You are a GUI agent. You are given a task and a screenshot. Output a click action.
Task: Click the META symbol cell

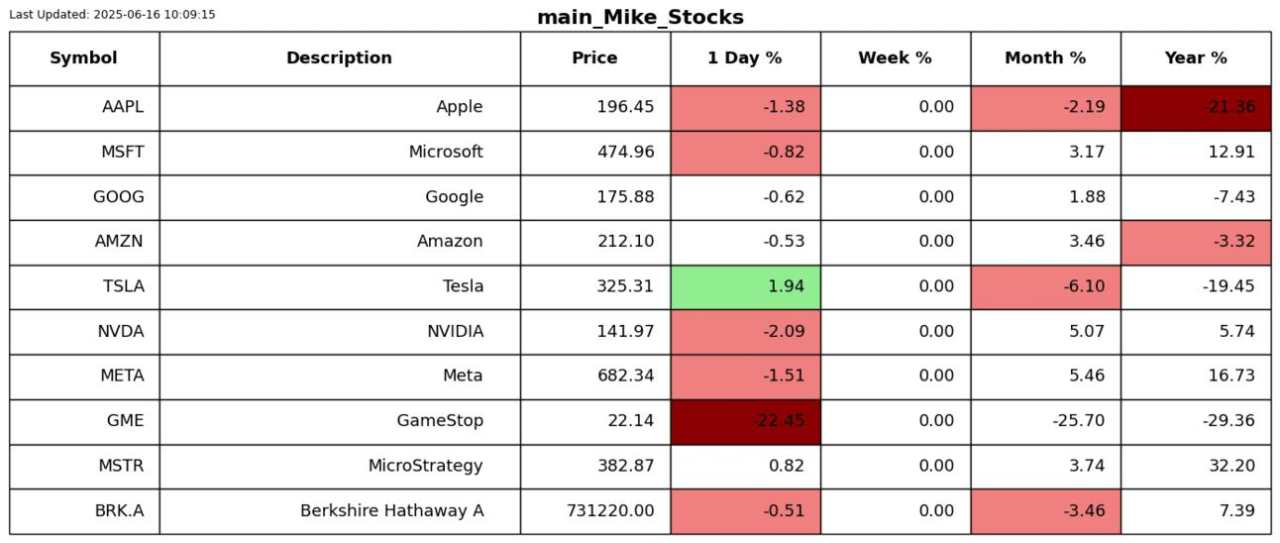[x=84, y=377]
